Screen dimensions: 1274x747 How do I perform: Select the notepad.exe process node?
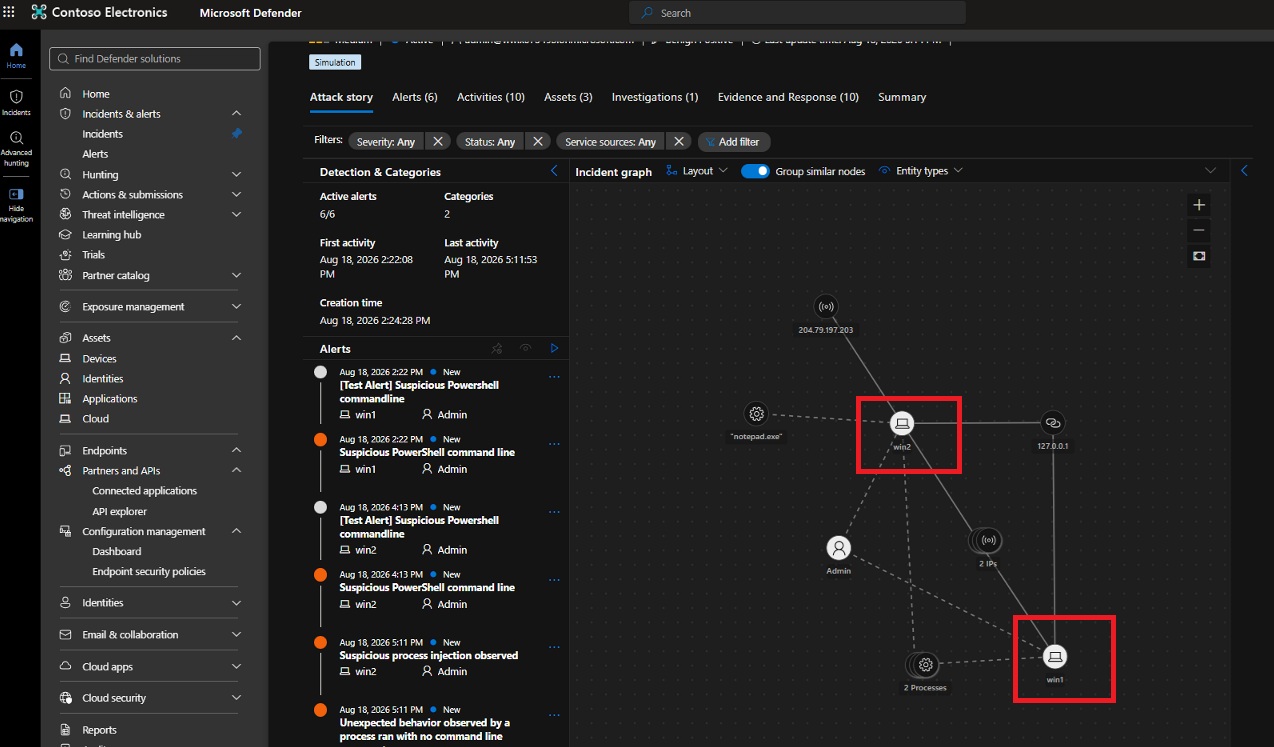(x=757, y=413)
